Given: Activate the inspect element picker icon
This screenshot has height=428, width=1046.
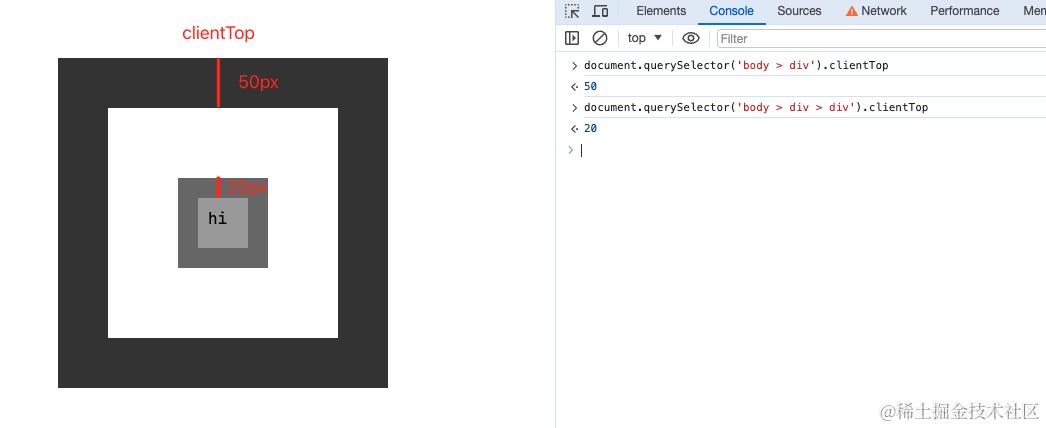Looking at the screenshot, I should 572,11.
